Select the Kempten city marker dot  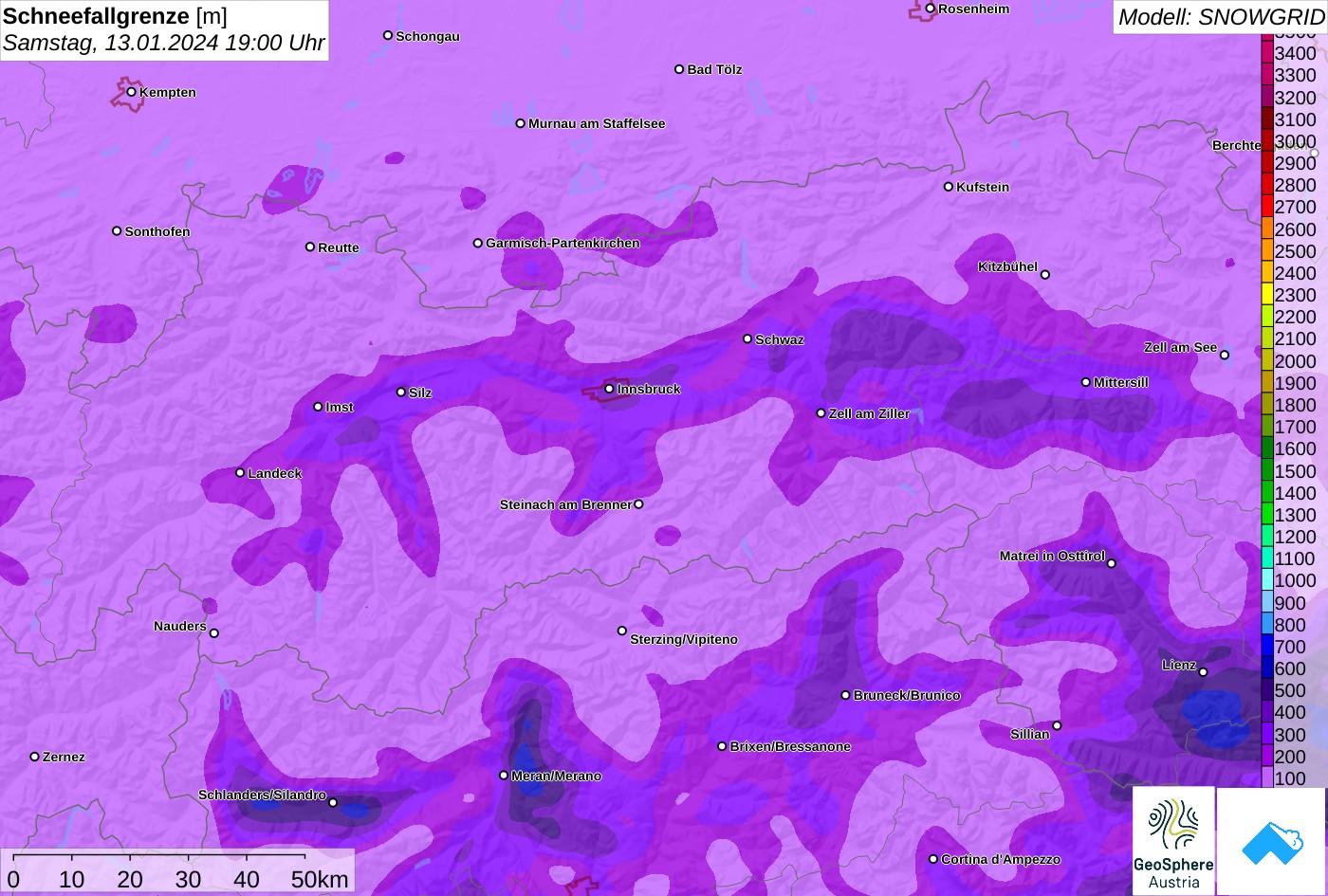tap(132, 92)
